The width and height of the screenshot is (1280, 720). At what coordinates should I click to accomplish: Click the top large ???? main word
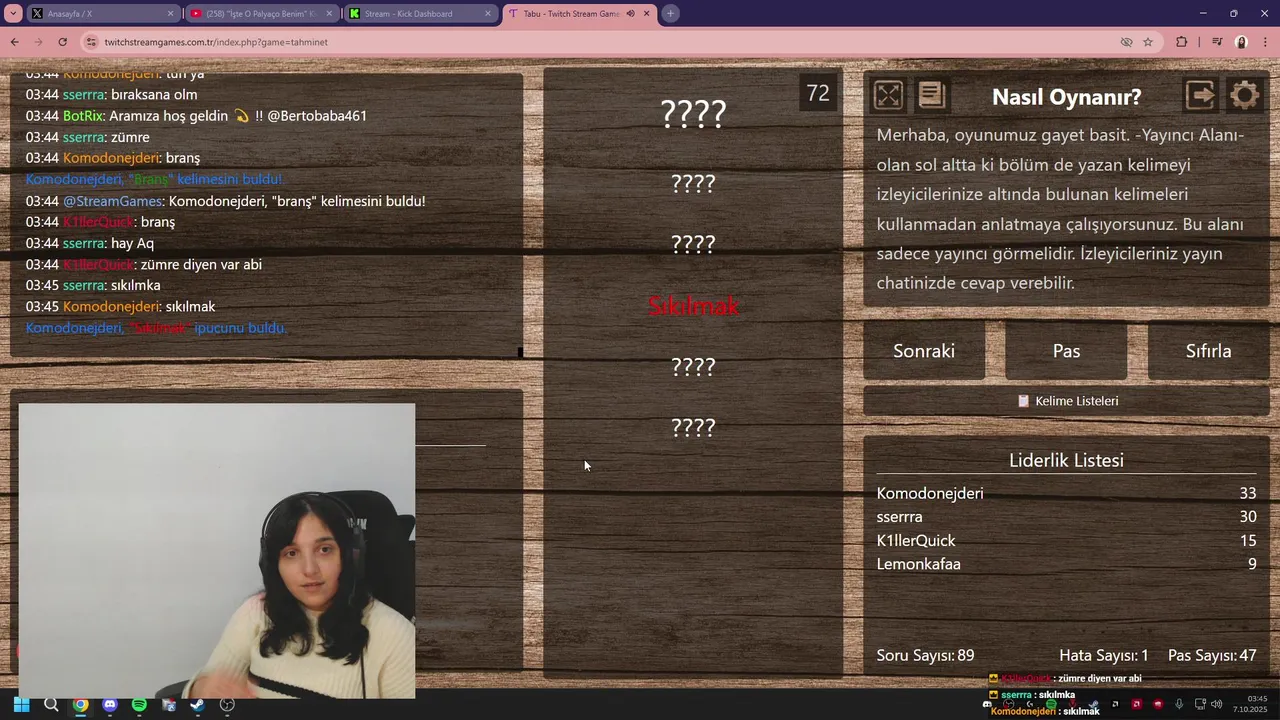693,114
